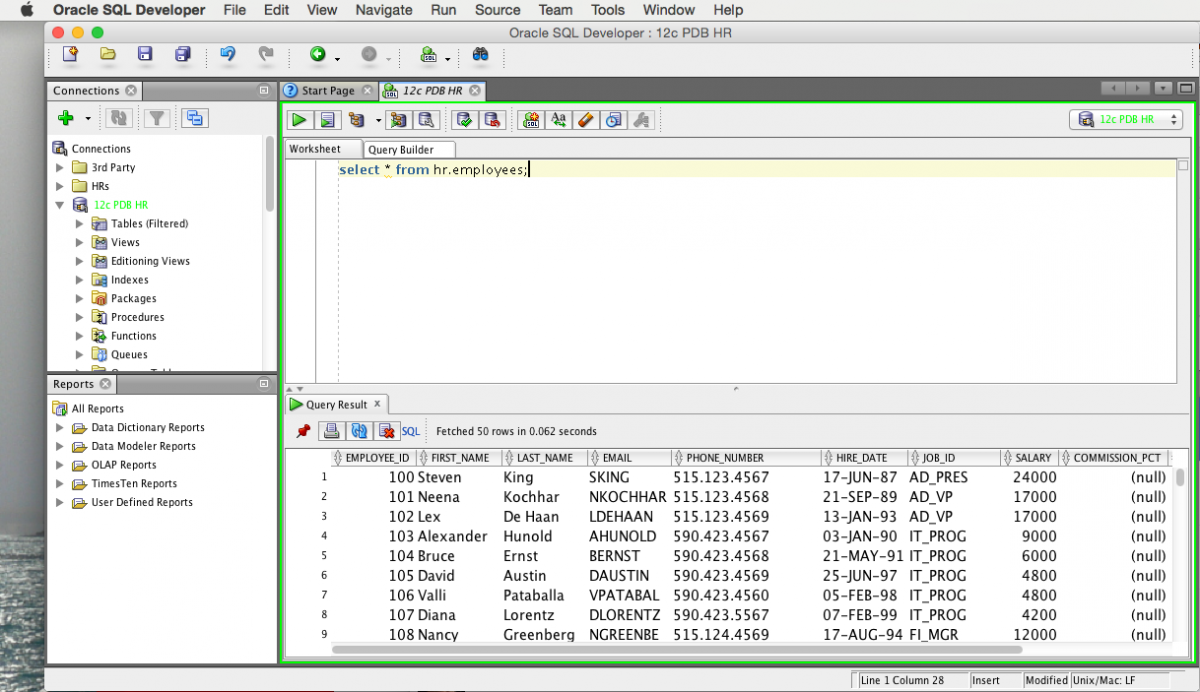The height and width of the screenshot is (692, 1200).
Task: Click the Commit icon
Action: tap(463, 120)
